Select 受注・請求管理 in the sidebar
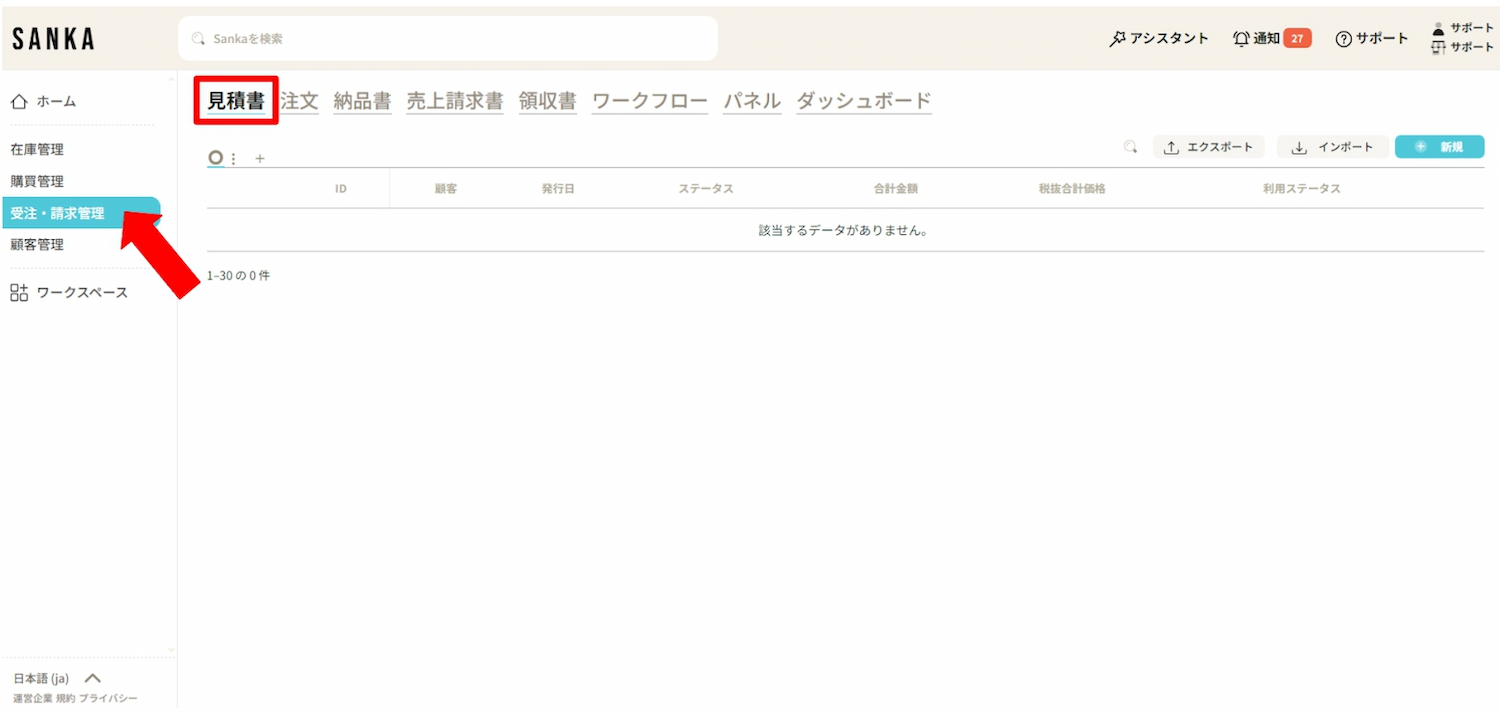Image resolution: width=1500 pixels, height=712 pixels. (80, 213)
